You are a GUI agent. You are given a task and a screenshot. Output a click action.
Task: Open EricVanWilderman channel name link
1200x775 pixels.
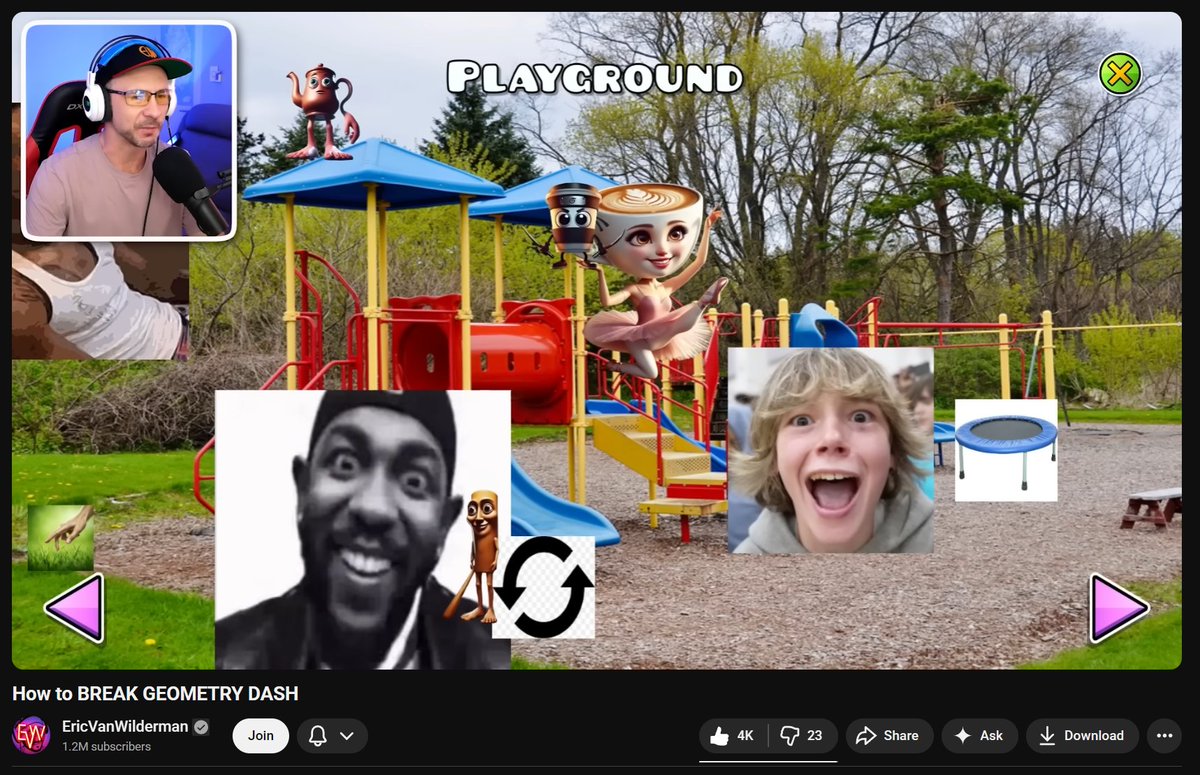pyautogui.click(x=125, y=727)
